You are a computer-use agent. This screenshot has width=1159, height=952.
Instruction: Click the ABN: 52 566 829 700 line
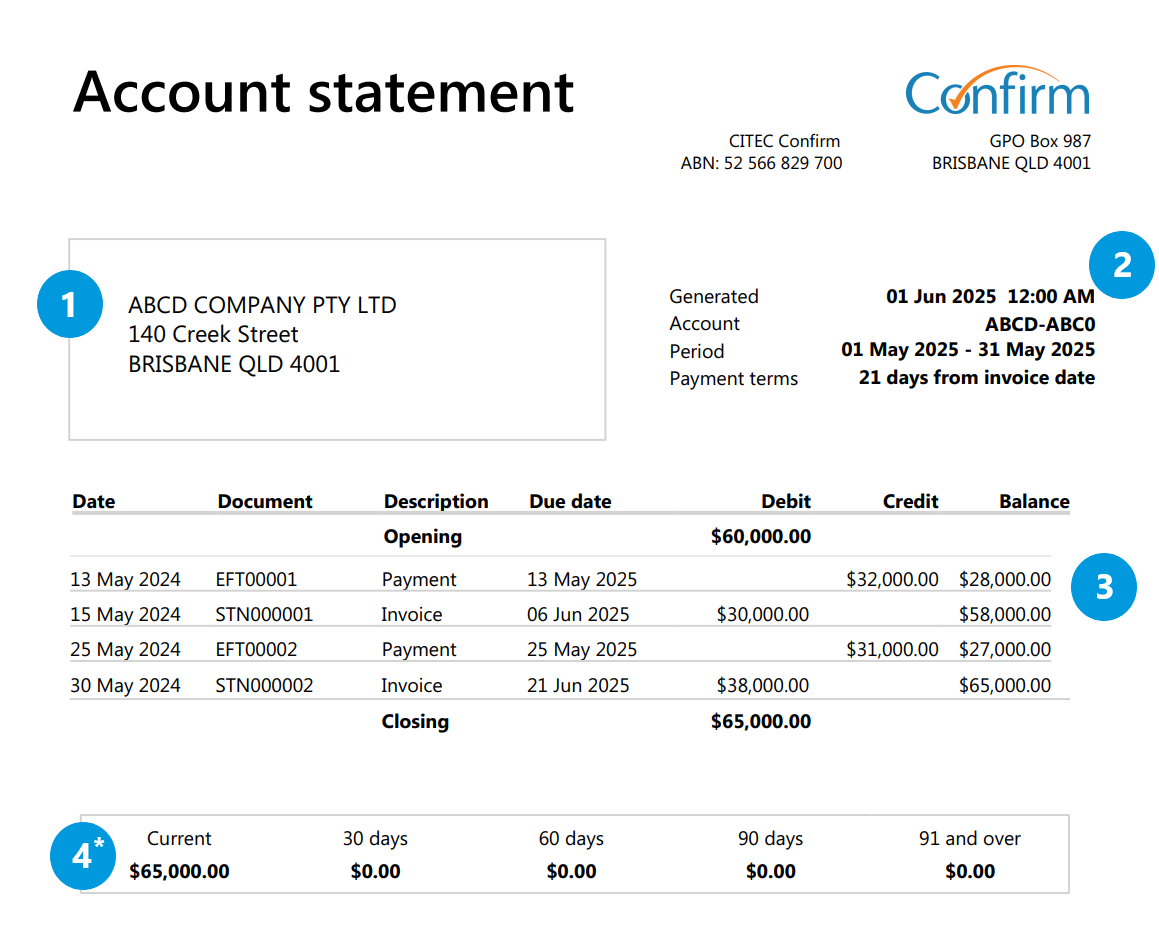[x=761, y=163]
